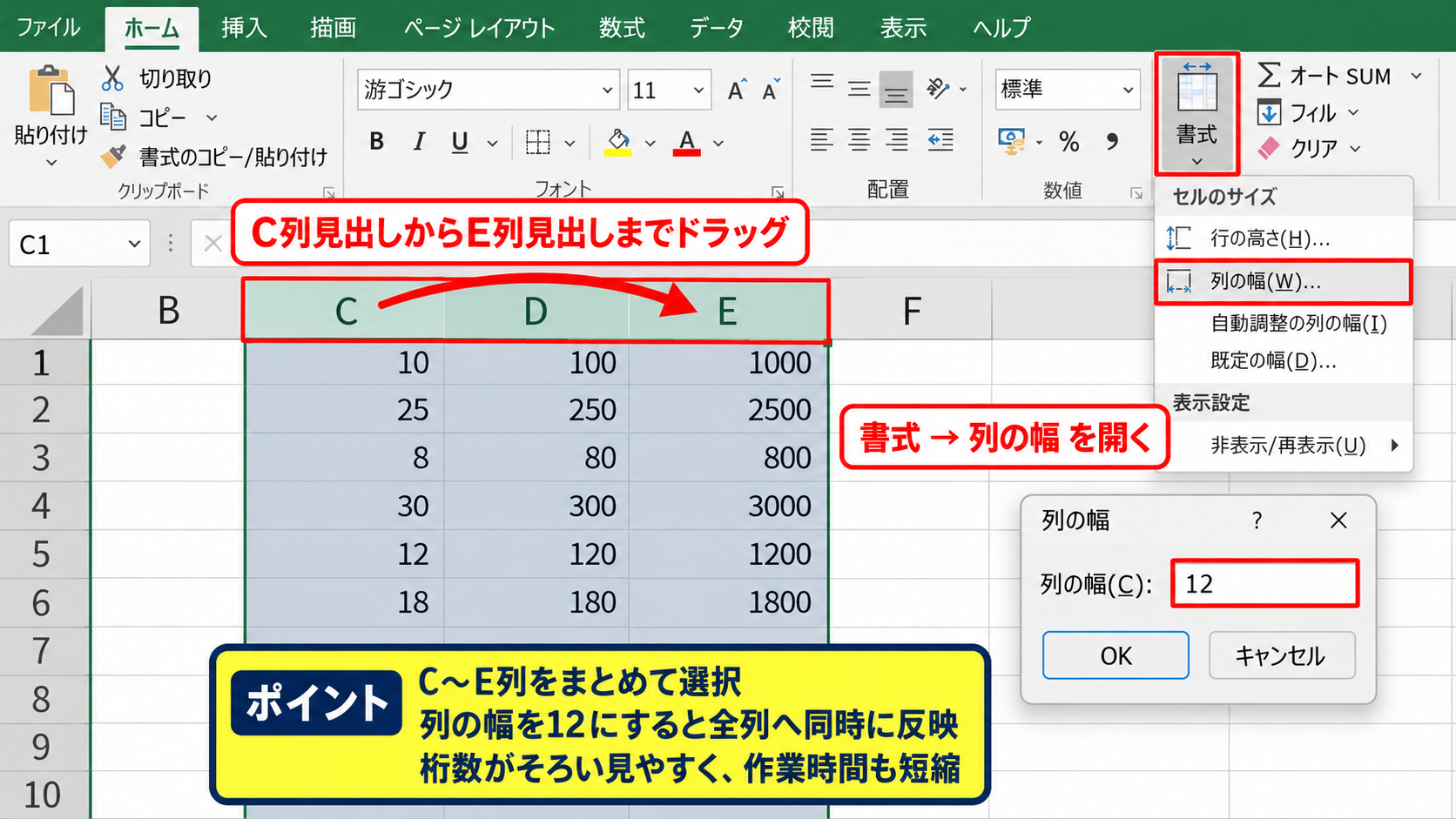Decrease font size with small A icon
This screenshot has width=1456, height=819.
[x=771, y=90]
